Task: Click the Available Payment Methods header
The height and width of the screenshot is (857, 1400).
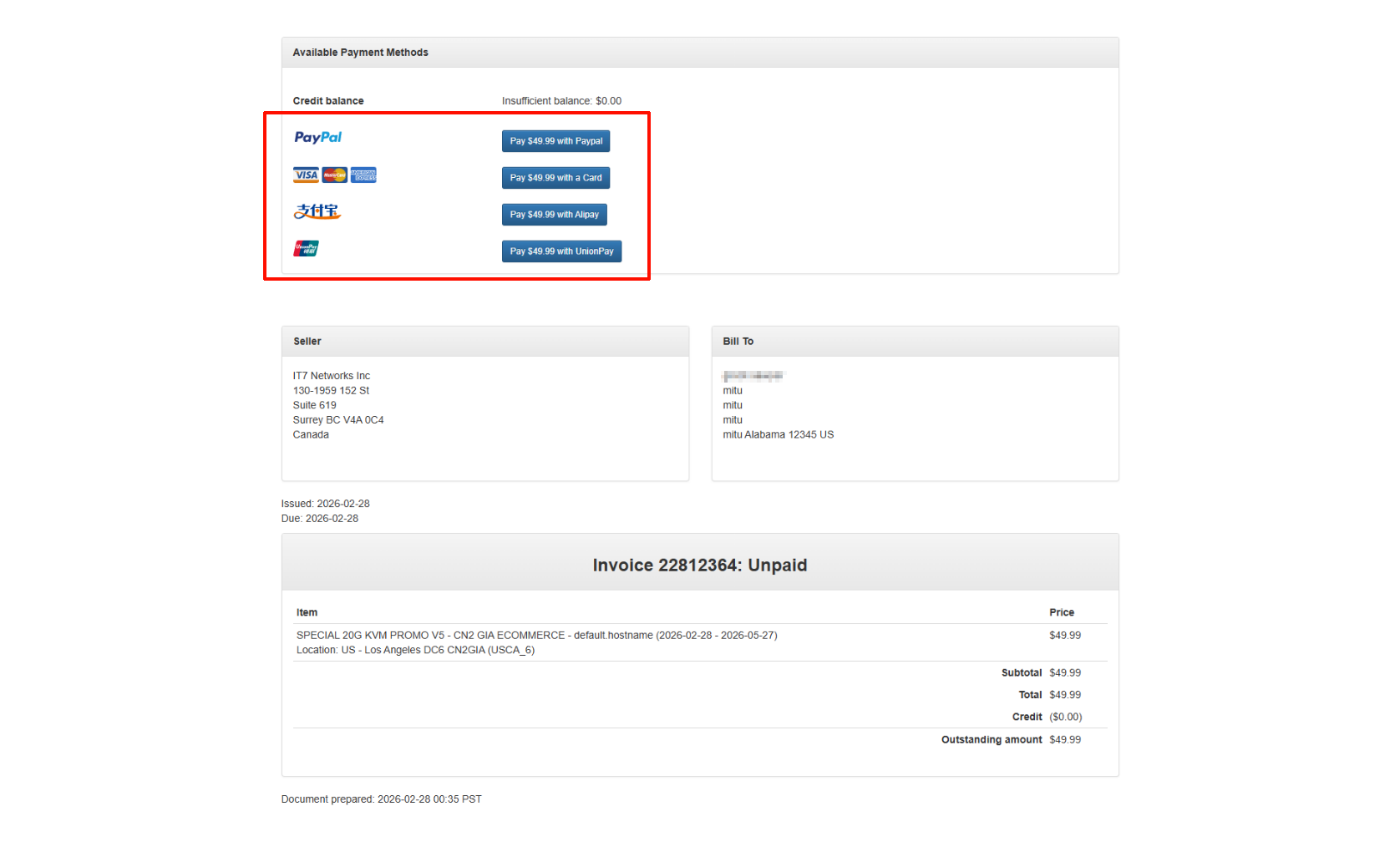Action: pyautogui.click(x=360, y=53)
